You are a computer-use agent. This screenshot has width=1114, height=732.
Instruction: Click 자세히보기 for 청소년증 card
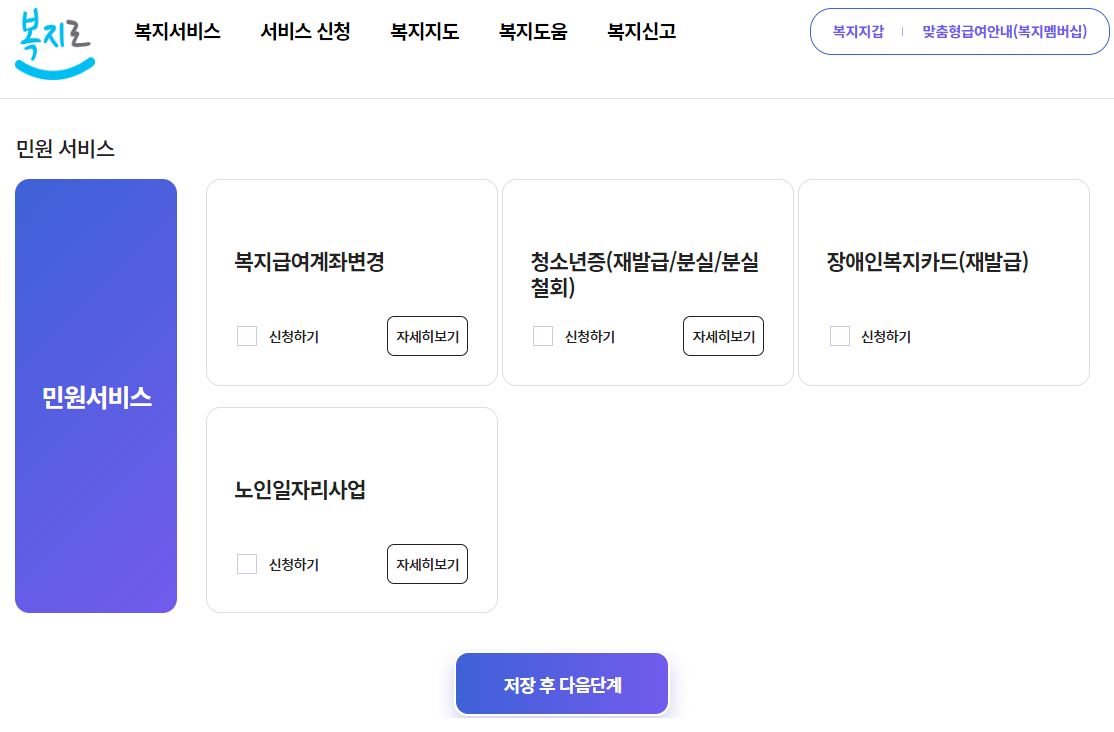[723, 336]
